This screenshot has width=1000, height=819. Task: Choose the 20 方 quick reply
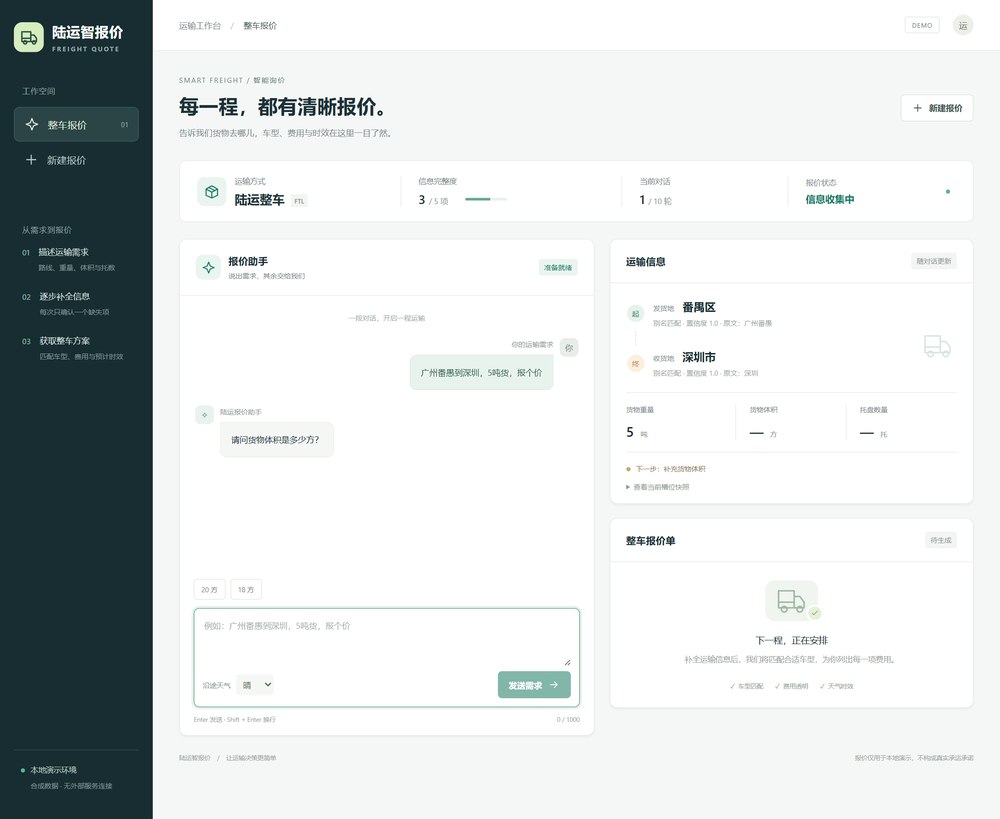[x=209, y=589]
